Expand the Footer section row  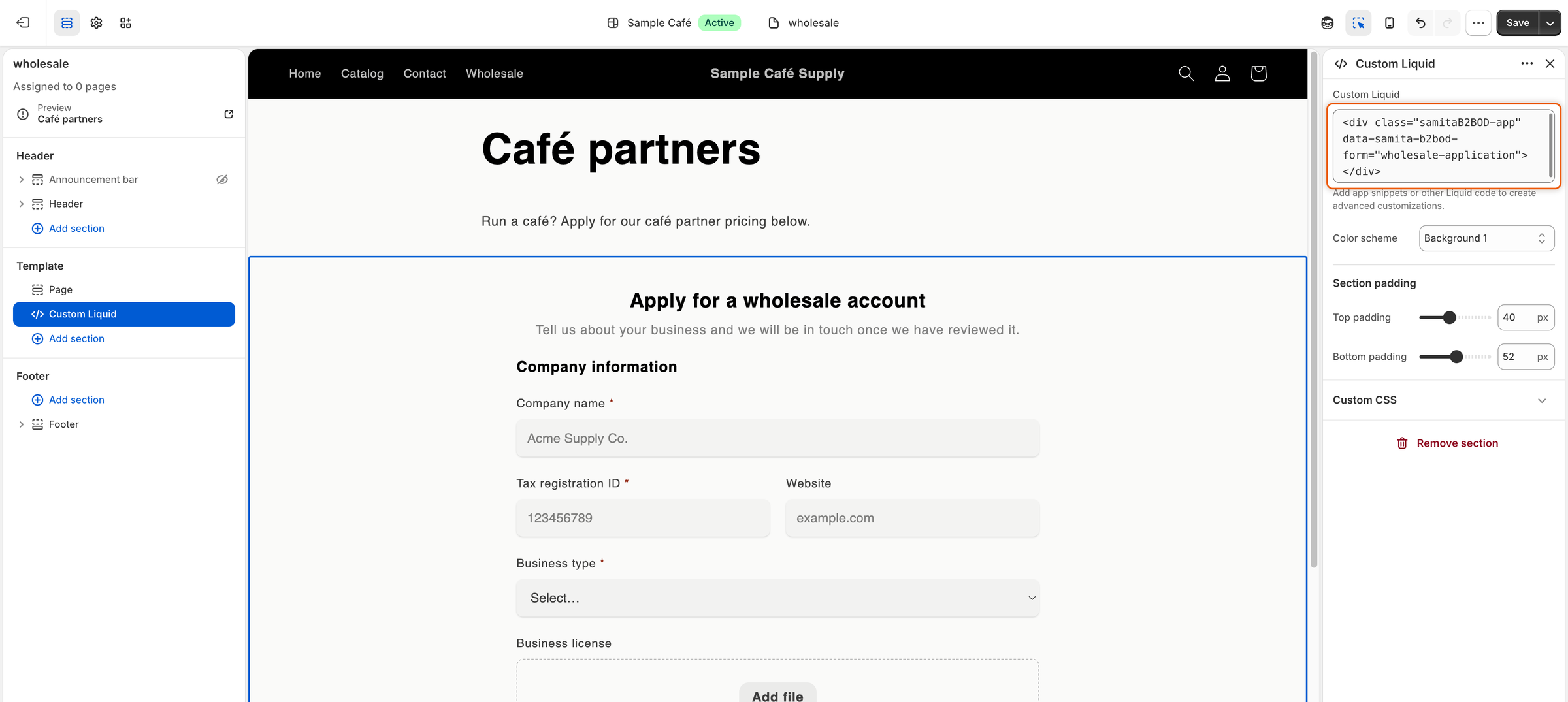[21, 424]
